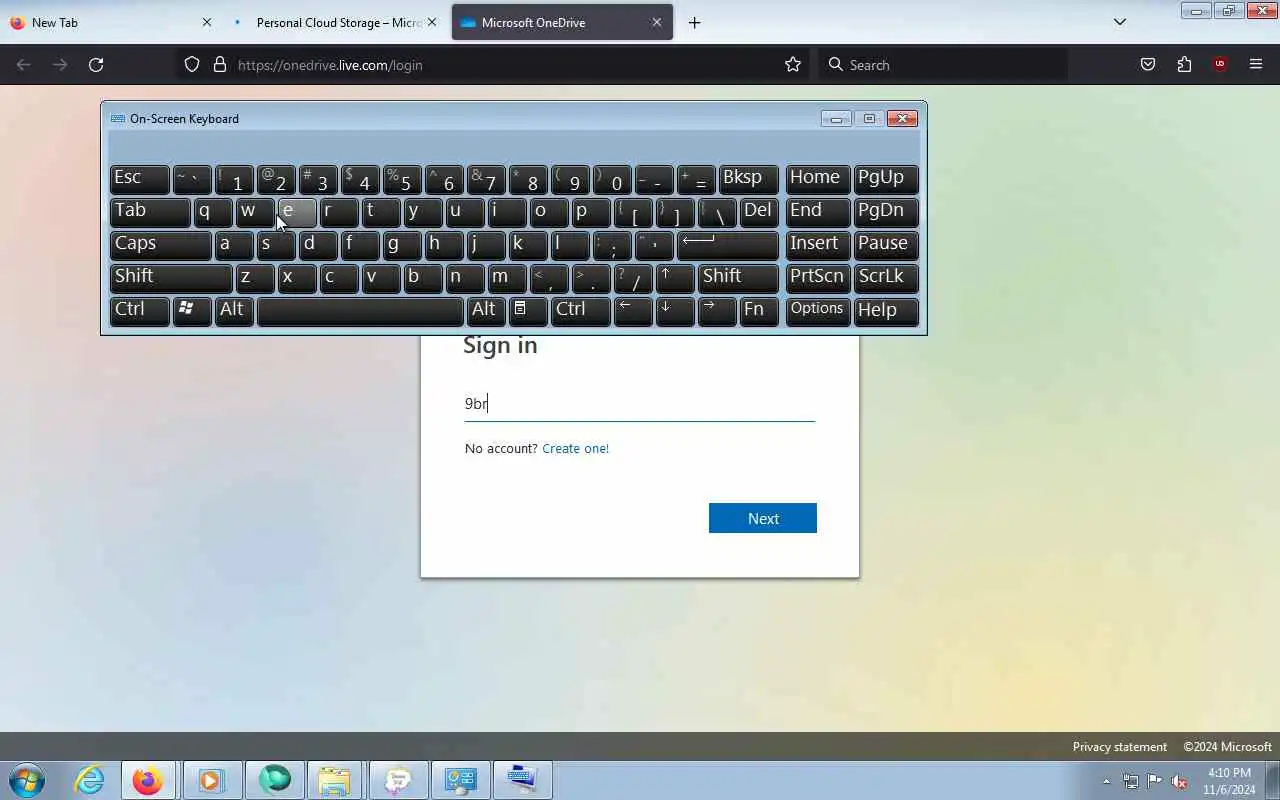Bookmark this page with the star icon
1280x800 pixels.
793,65
